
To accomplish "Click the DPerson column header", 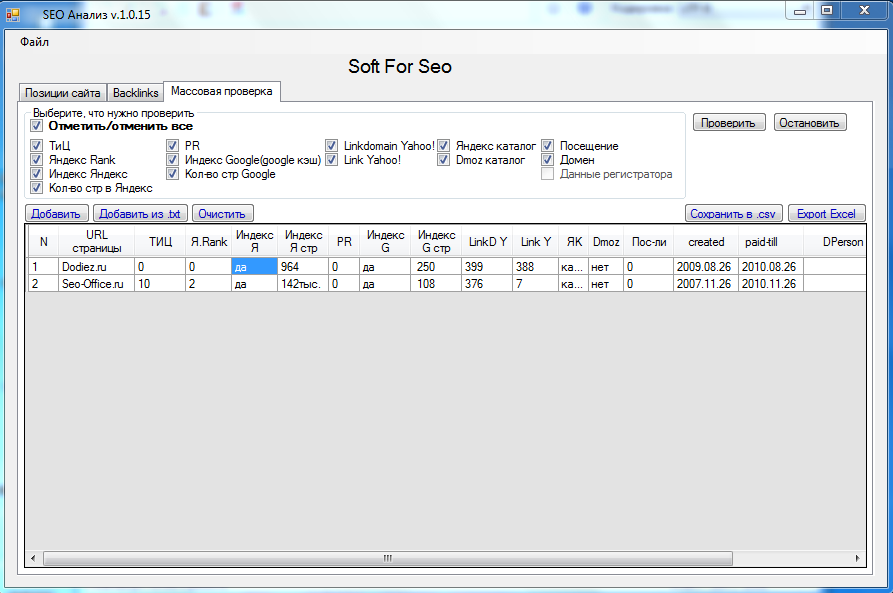I will [x=835, y=242].
